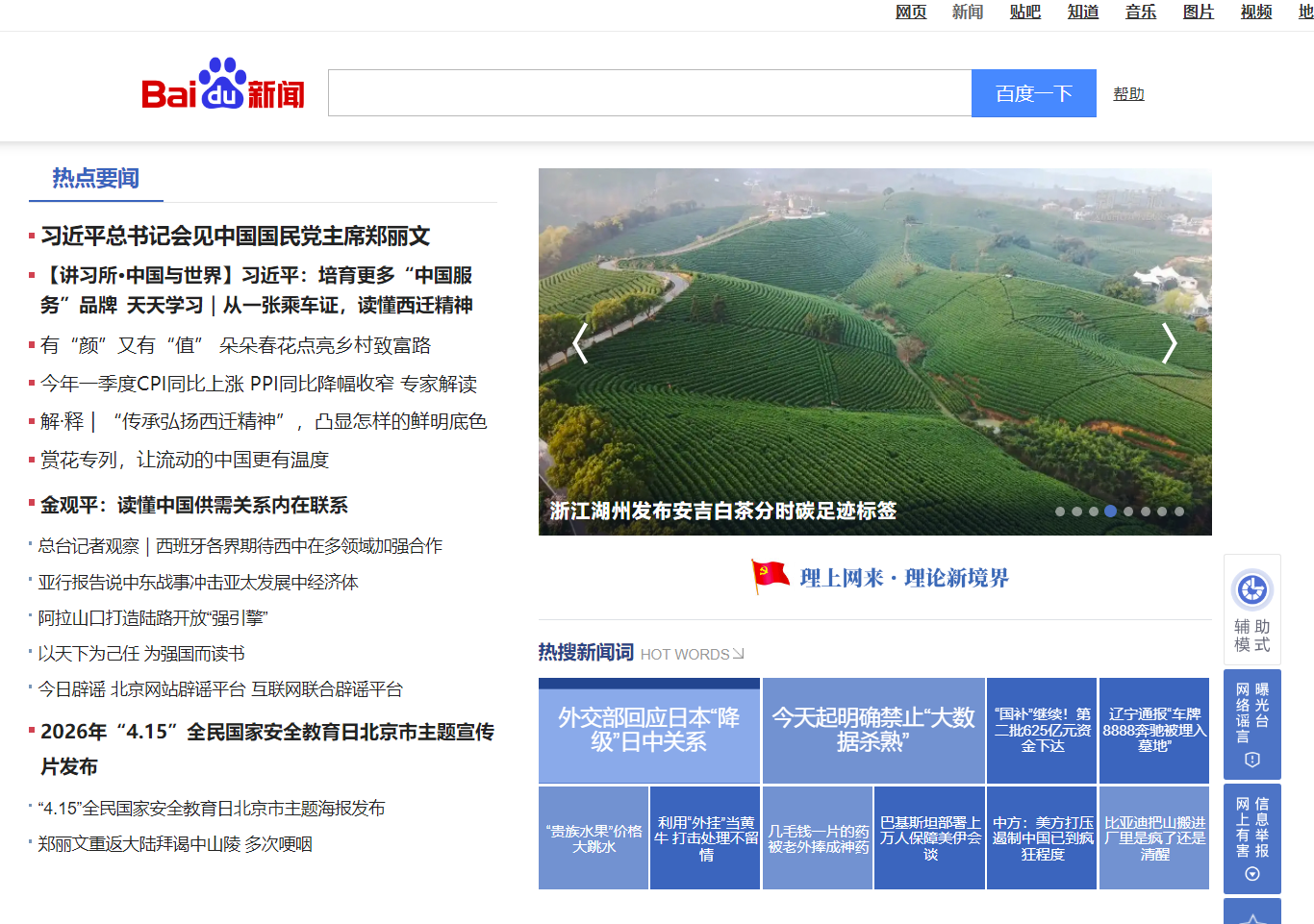Image resolution: width=1314 pixels, height=924 pixels.
Task: Open the 帮助 help link
Action: coord(1128,93)
